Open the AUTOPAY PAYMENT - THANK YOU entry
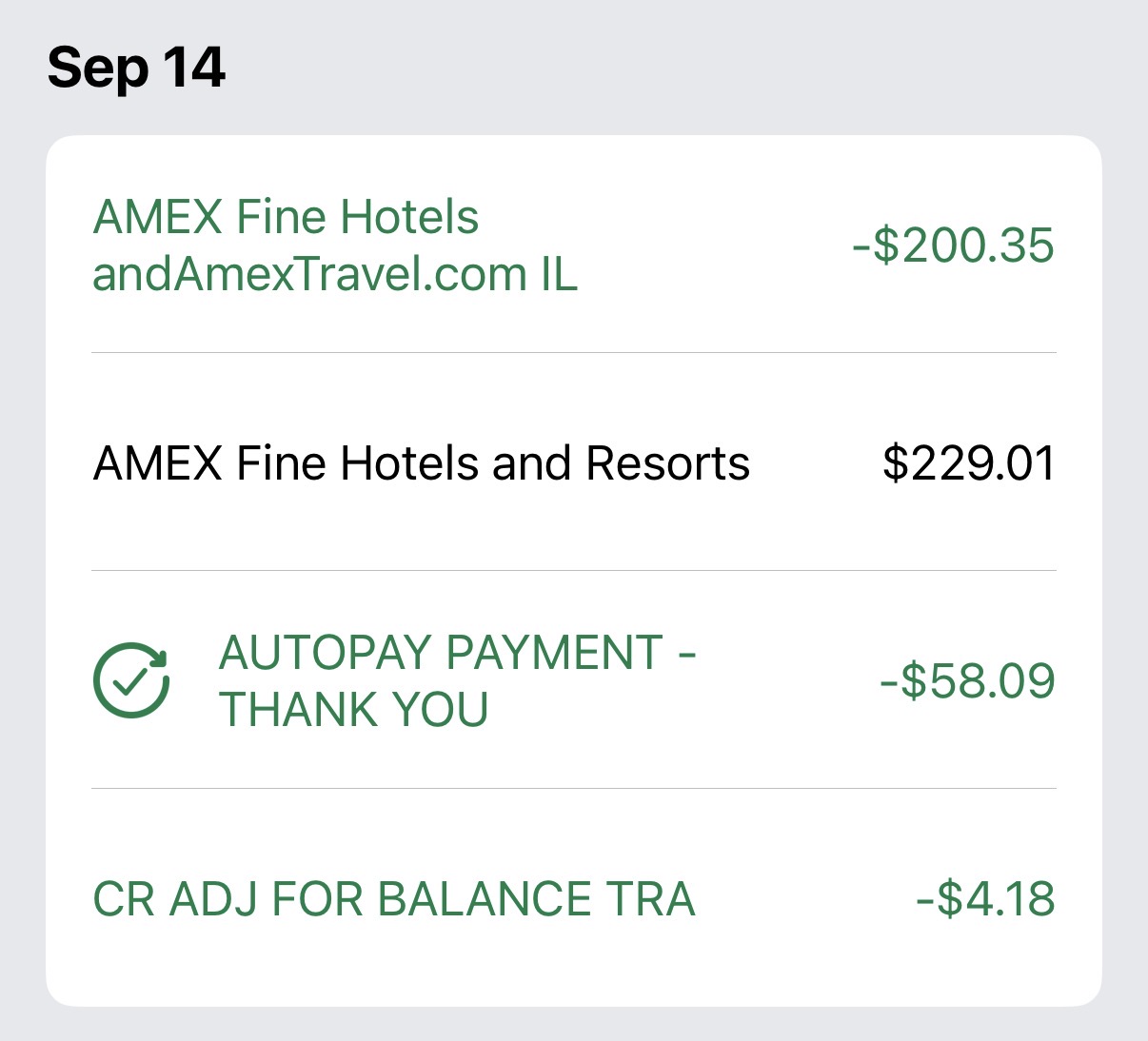Screen dimensions: 1148x1041 click(x=457, y=680)
